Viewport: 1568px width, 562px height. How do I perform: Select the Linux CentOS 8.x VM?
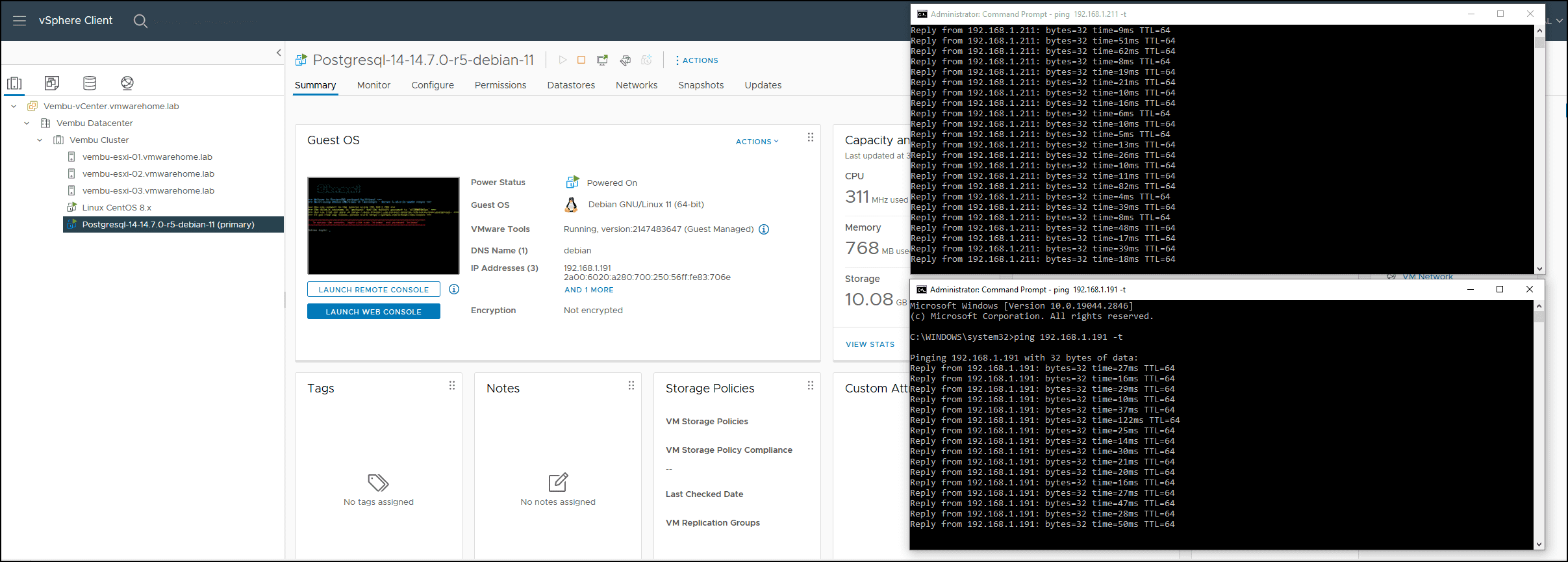116,207
